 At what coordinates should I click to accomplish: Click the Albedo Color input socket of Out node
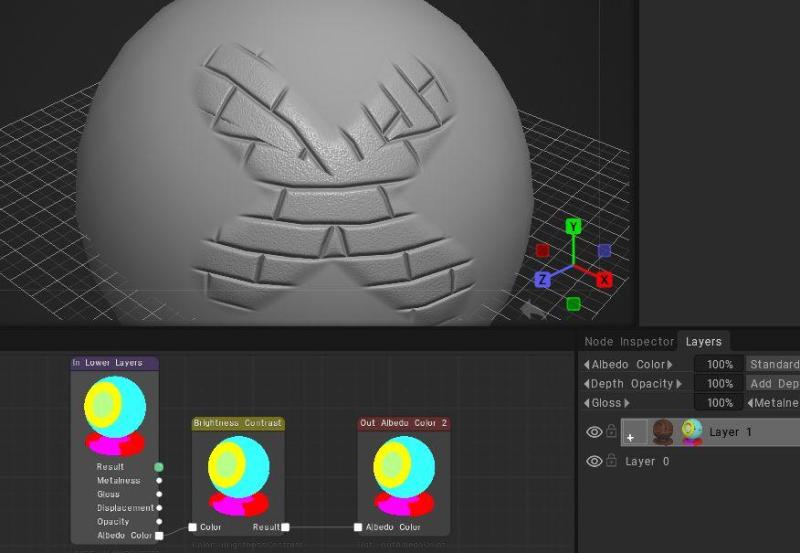[x=358, y=527]
